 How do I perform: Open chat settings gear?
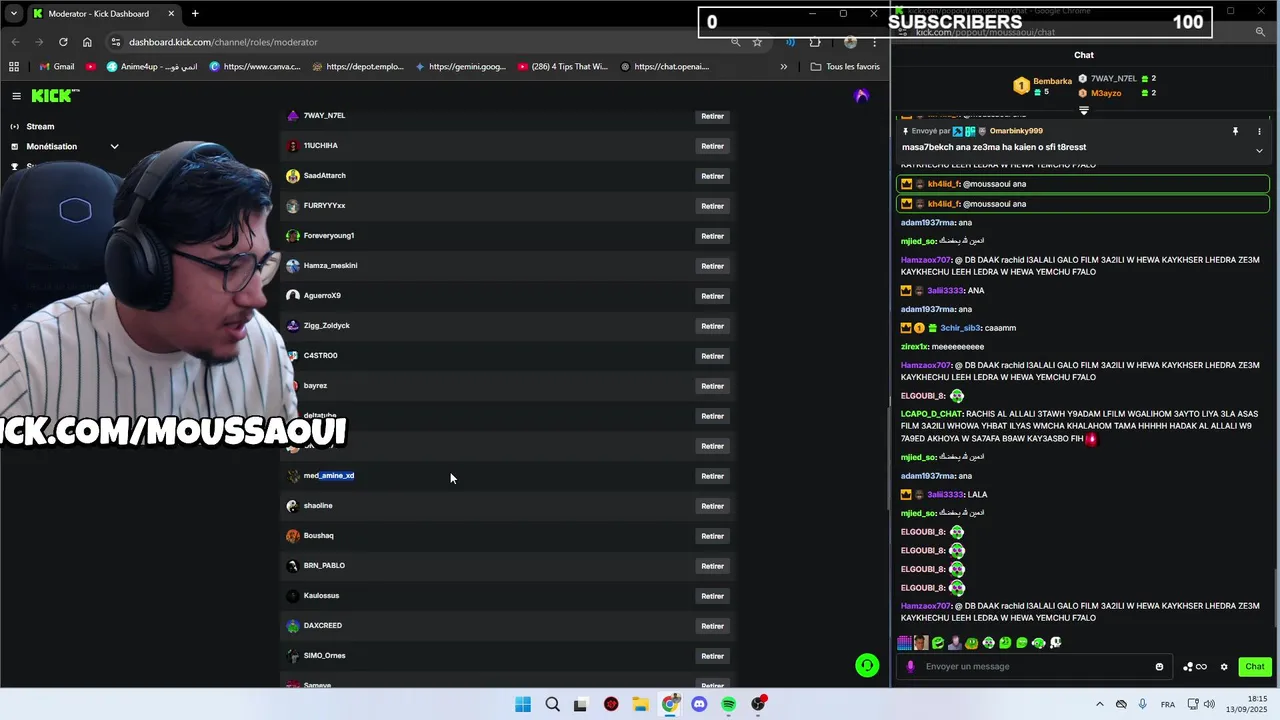[1223, 667]
